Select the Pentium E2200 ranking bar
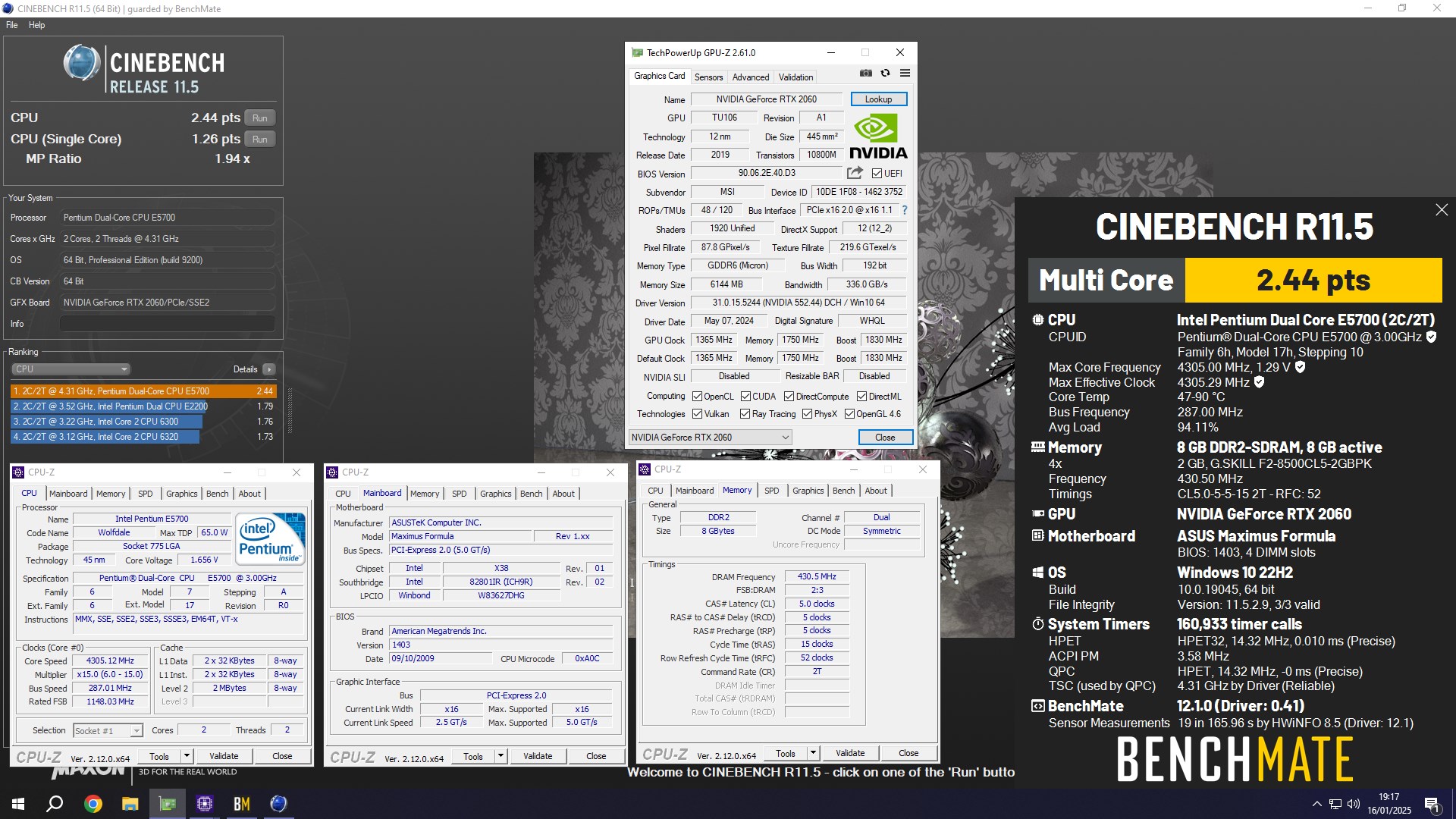This screenshot has width=1456, height=819. (143, 406)
